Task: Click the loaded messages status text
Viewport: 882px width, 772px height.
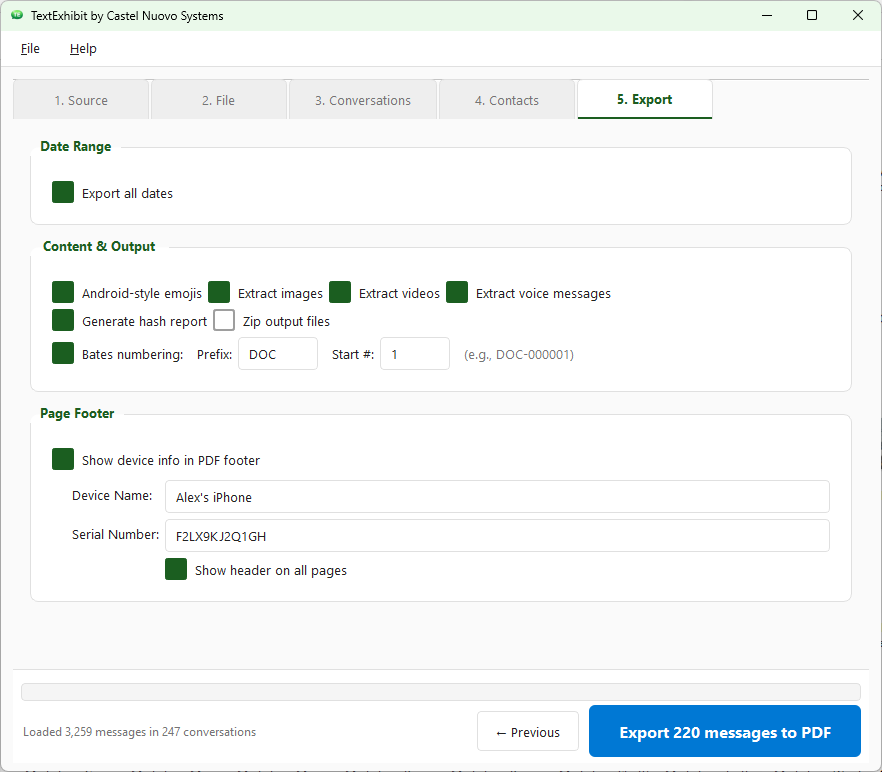Action: tap(140, 732)
